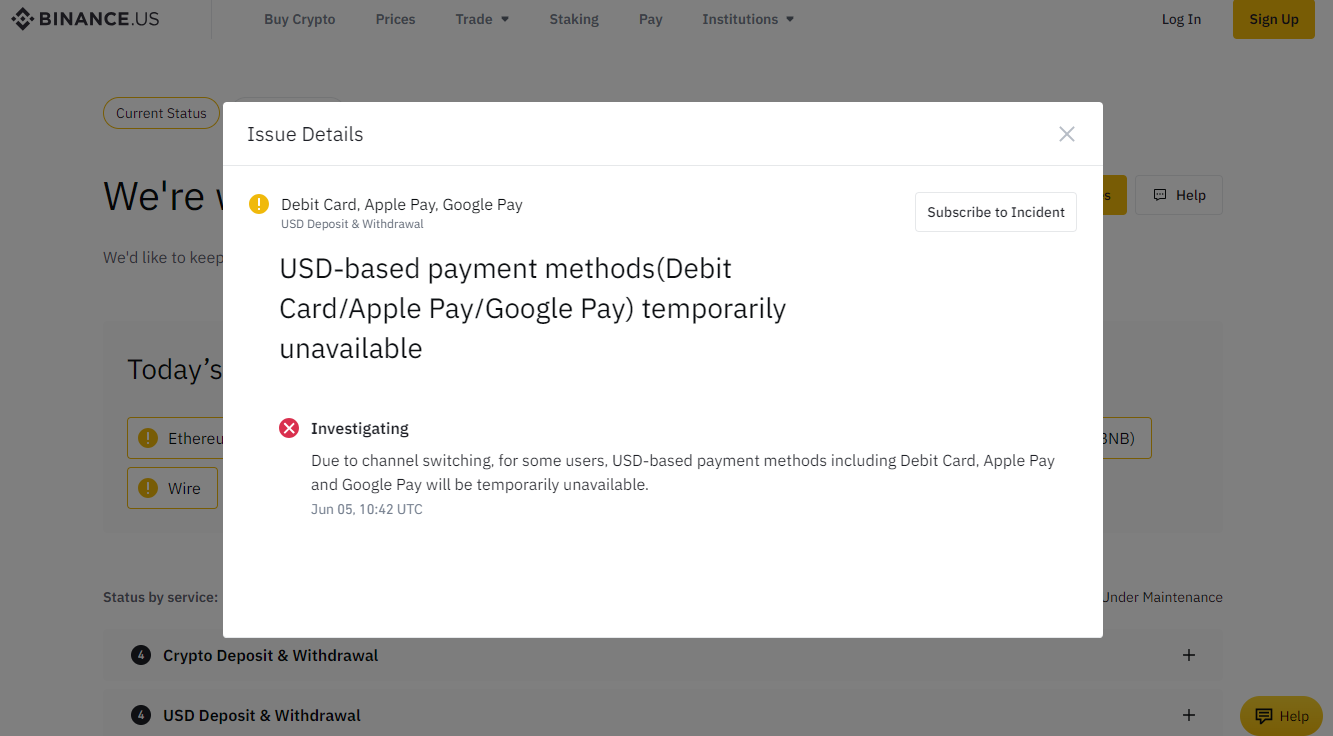Screen dimensions: 1333x736
Task: Open the Institutions dropdown menu
Action: [x=748, y=19]
